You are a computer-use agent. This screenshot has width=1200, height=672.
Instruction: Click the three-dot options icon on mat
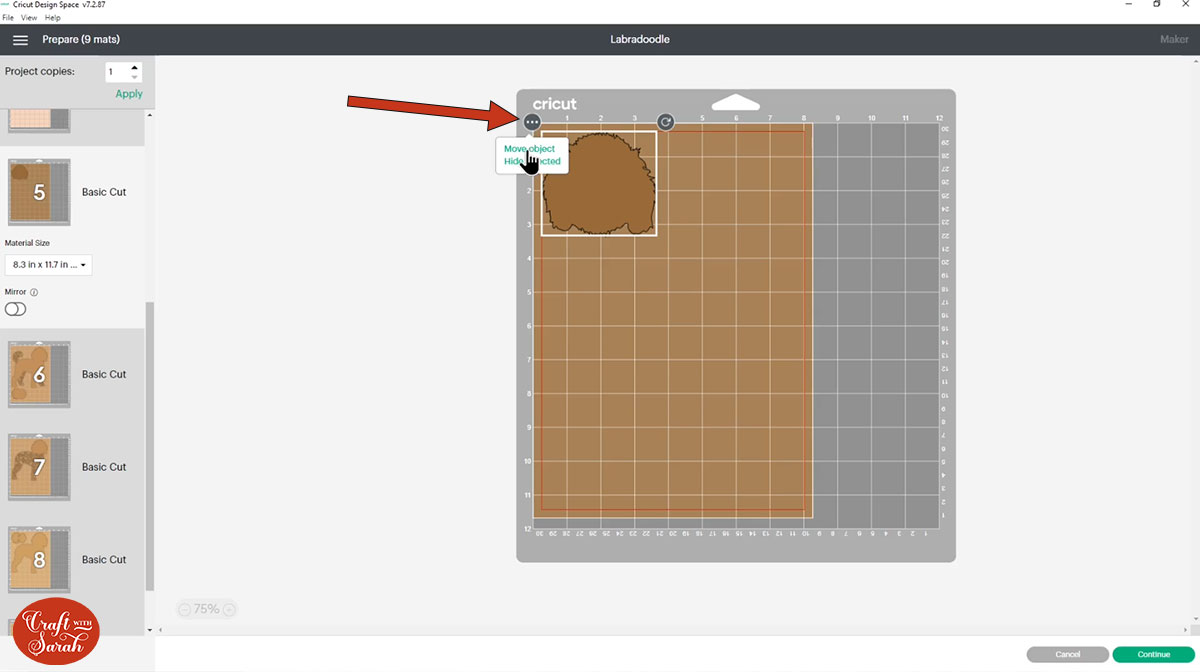[532, 121]
